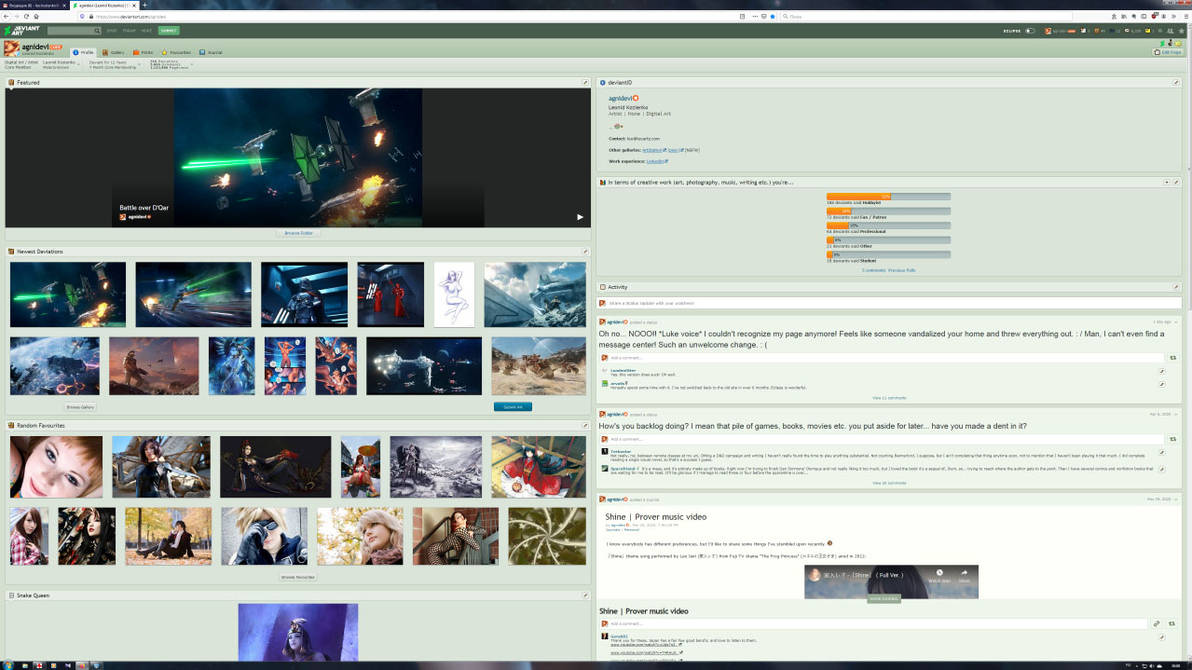Expand options arrow on Shine journal post

tap(1176, 500)
